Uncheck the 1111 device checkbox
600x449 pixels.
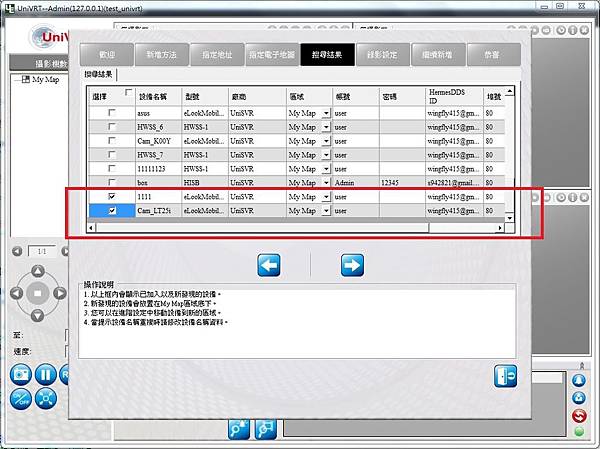[112, 196]
